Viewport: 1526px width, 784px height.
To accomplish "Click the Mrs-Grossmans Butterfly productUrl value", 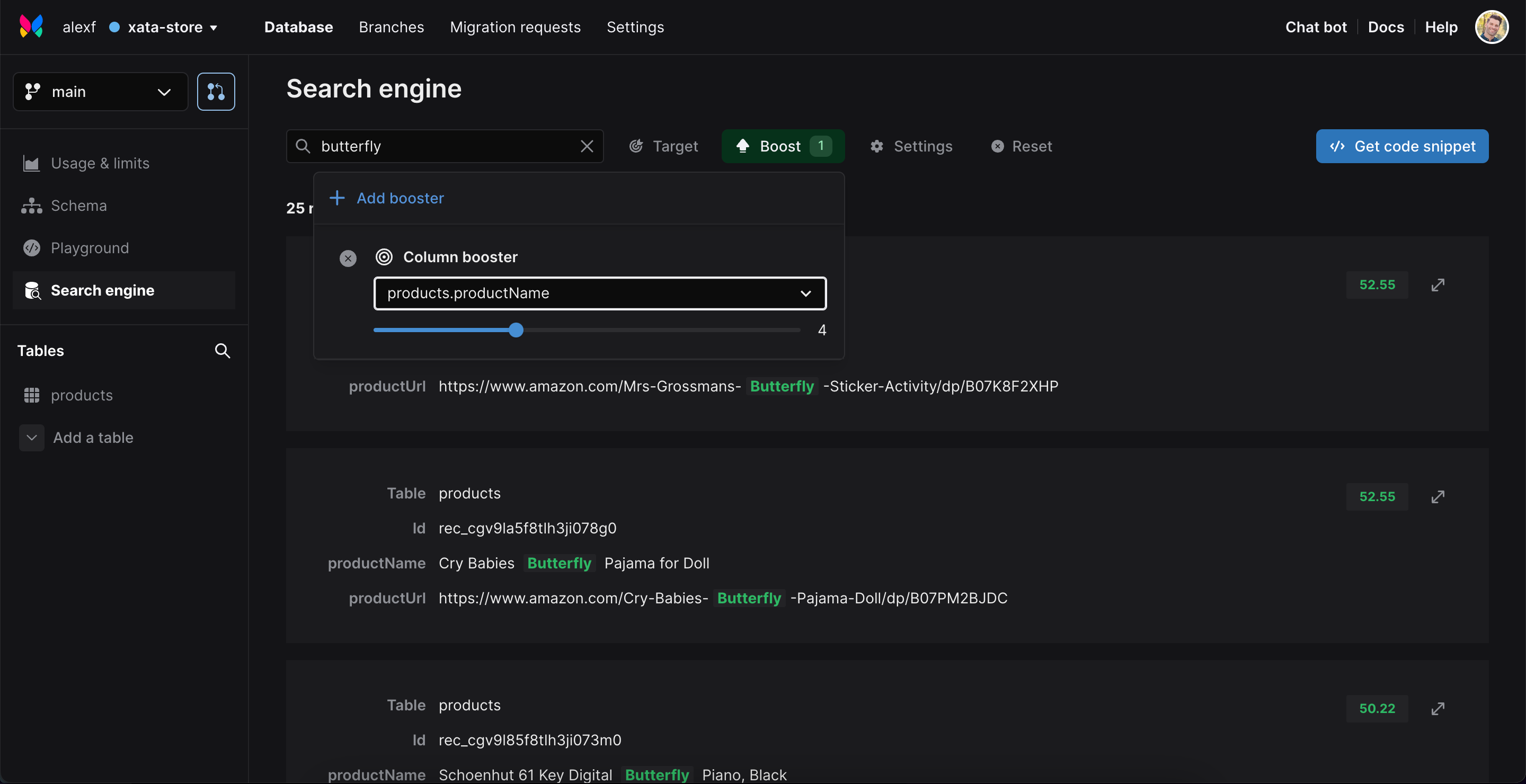I will 748,386.
